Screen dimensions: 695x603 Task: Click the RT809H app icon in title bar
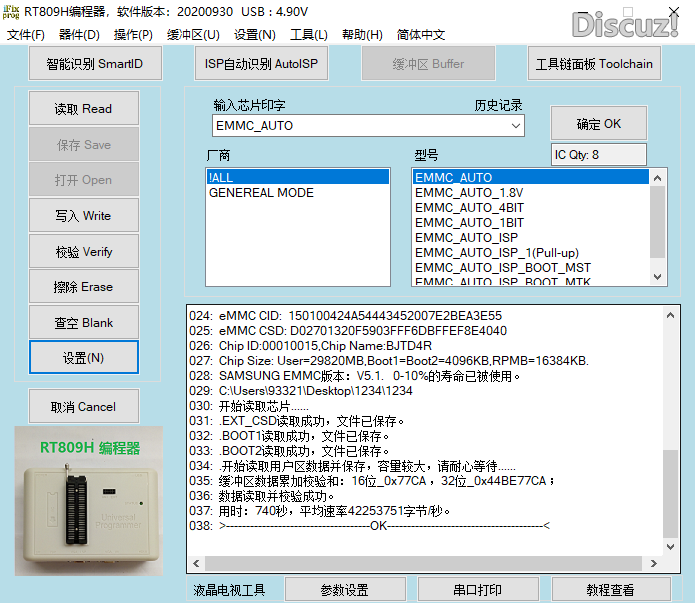(13, 12)
